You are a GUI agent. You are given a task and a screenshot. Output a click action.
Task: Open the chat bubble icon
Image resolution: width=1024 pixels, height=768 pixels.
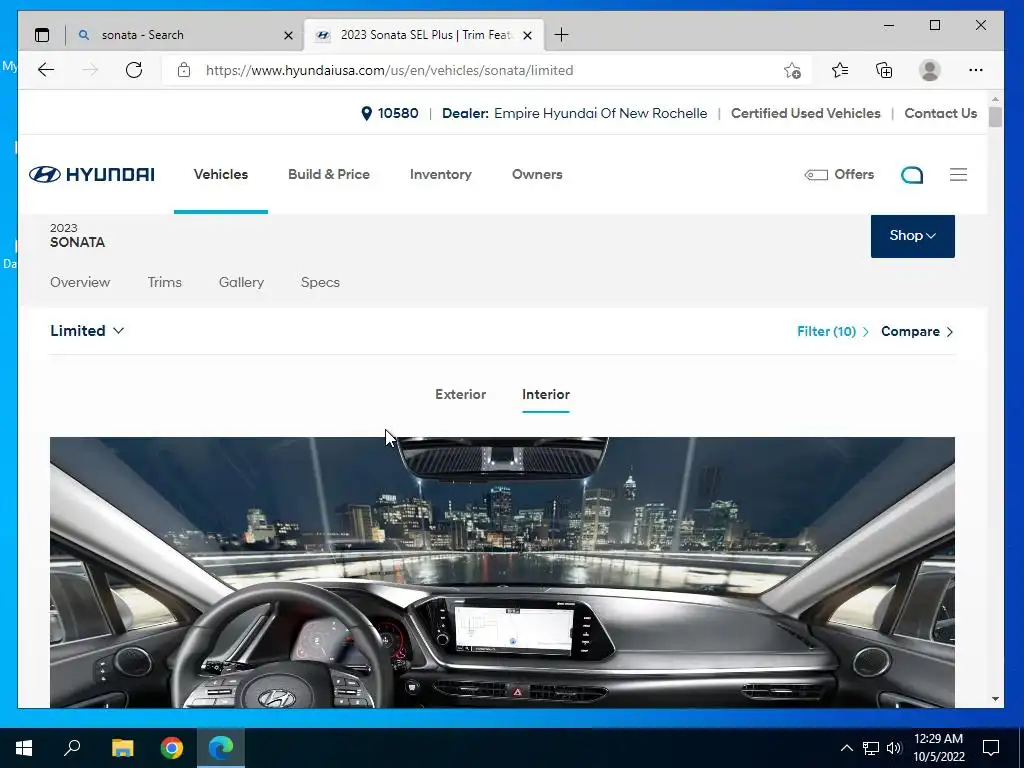(x=912, y=174)
